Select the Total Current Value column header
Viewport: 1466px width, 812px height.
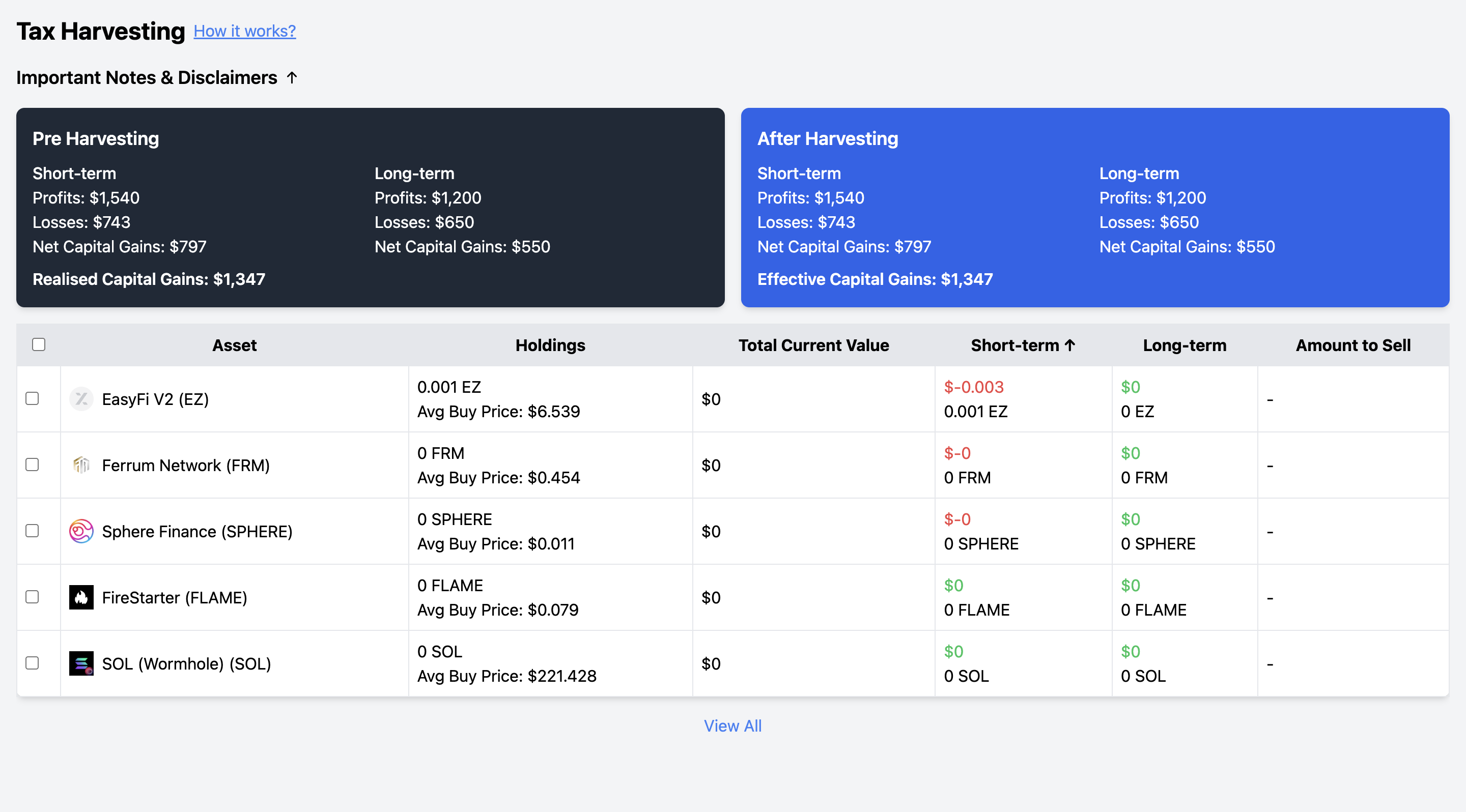[x=813, y=345]
